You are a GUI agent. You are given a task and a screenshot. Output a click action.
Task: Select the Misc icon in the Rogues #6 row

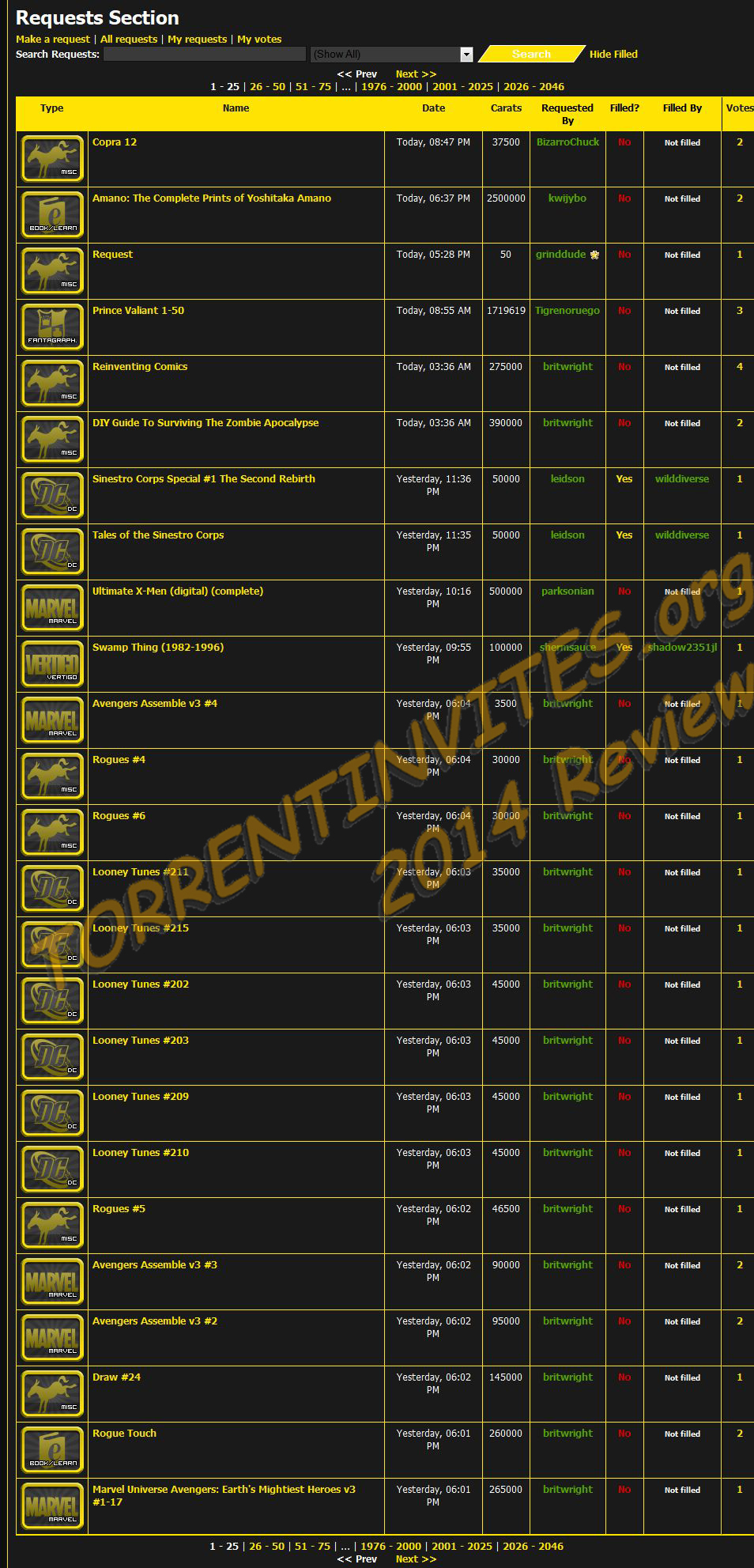click(x=52, y=833)
